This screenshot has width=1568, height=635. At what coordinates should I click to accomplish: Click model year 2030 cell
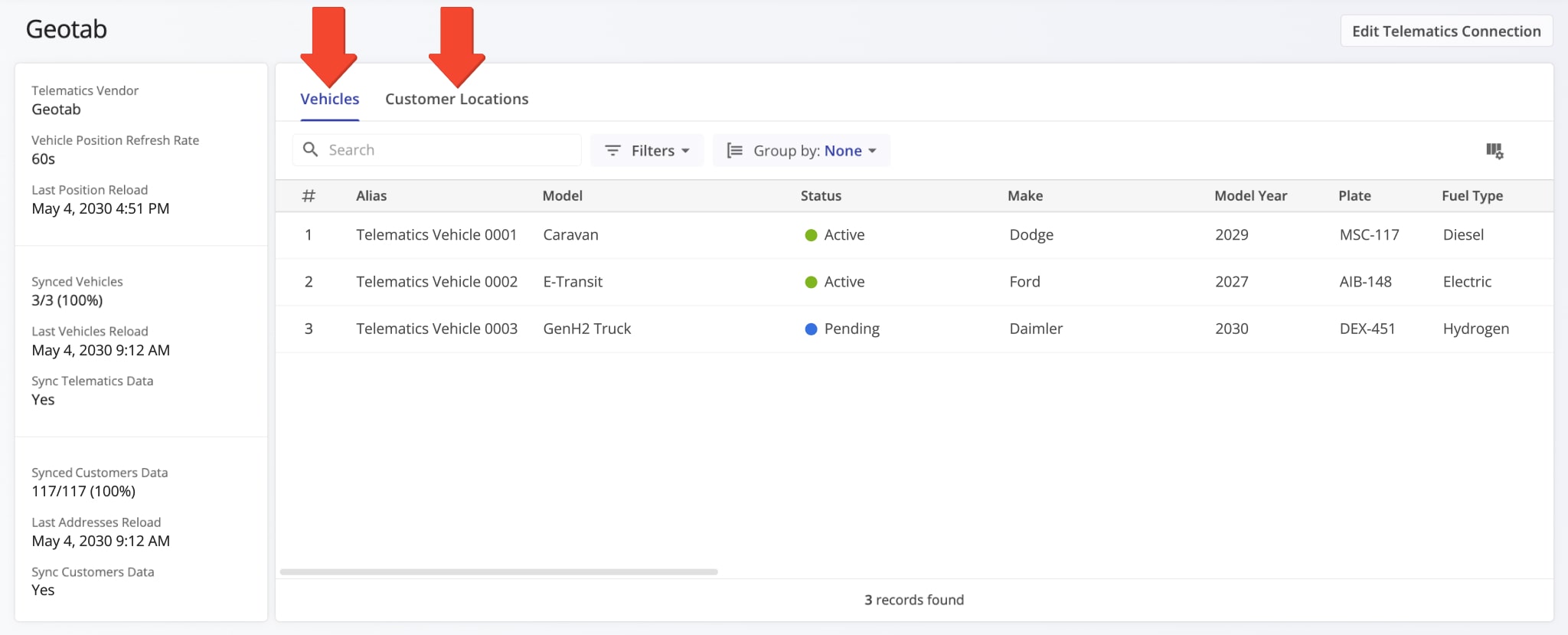(1232, 329)
